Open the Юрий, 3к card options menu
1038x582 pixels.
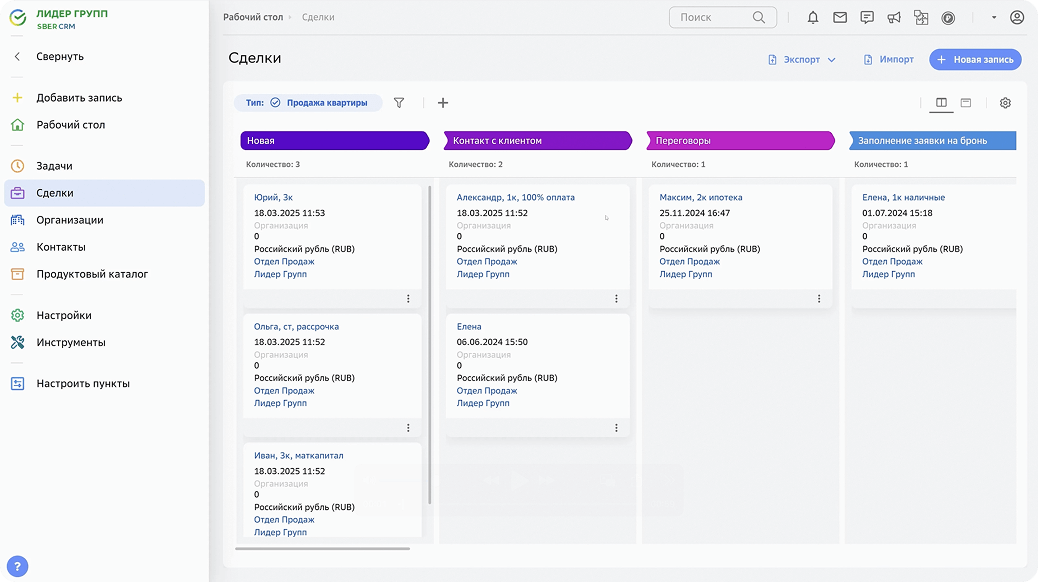[408, 299]
